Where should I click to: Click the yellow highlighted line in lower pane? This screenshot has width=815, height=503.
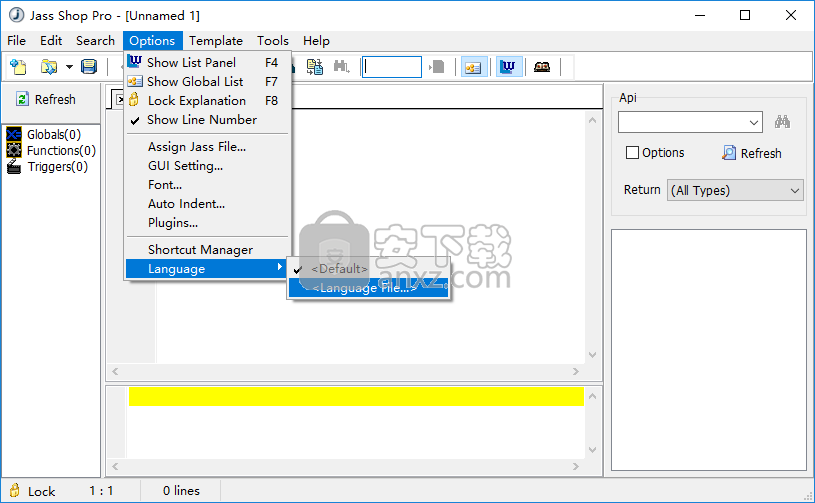[356, 396]
